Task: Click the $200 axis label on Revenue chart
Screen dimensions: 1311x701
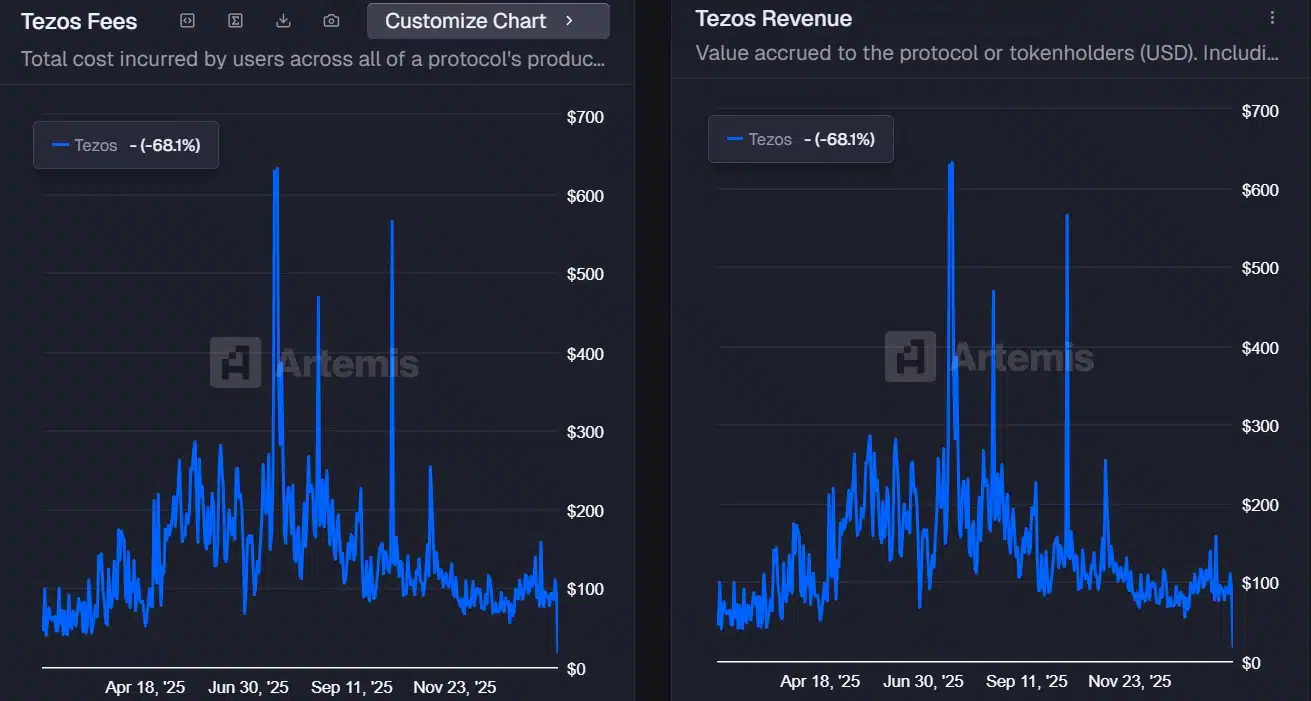Action: tap(1260, 505)
